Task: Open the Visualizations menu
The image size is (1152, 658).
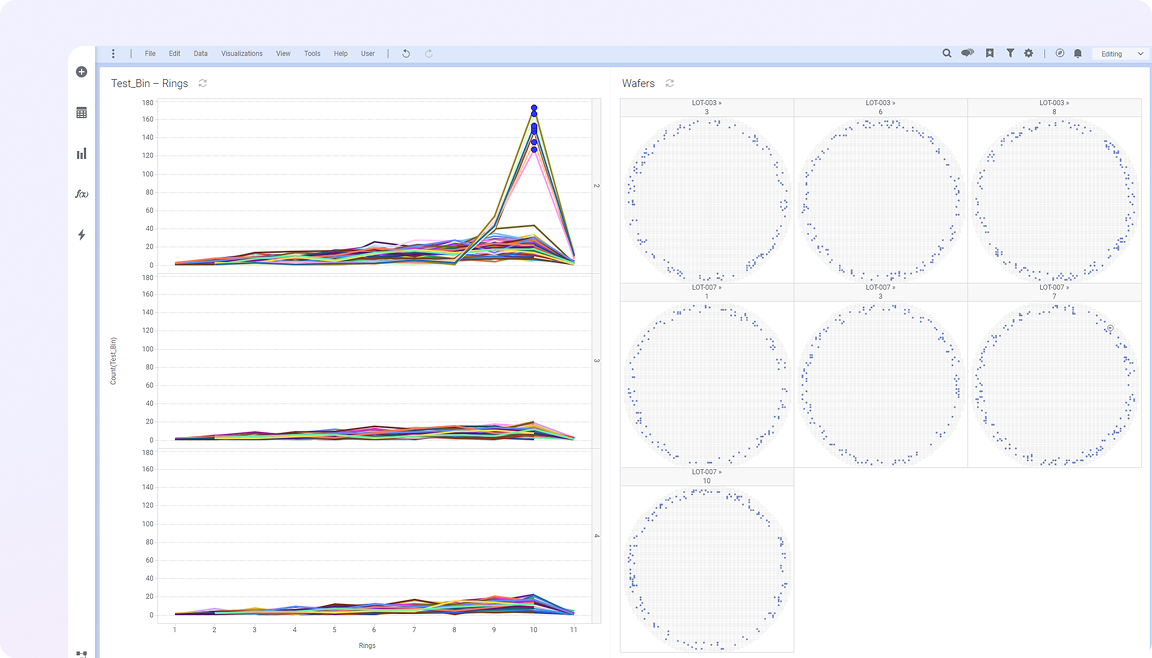Action: [241, 54]
